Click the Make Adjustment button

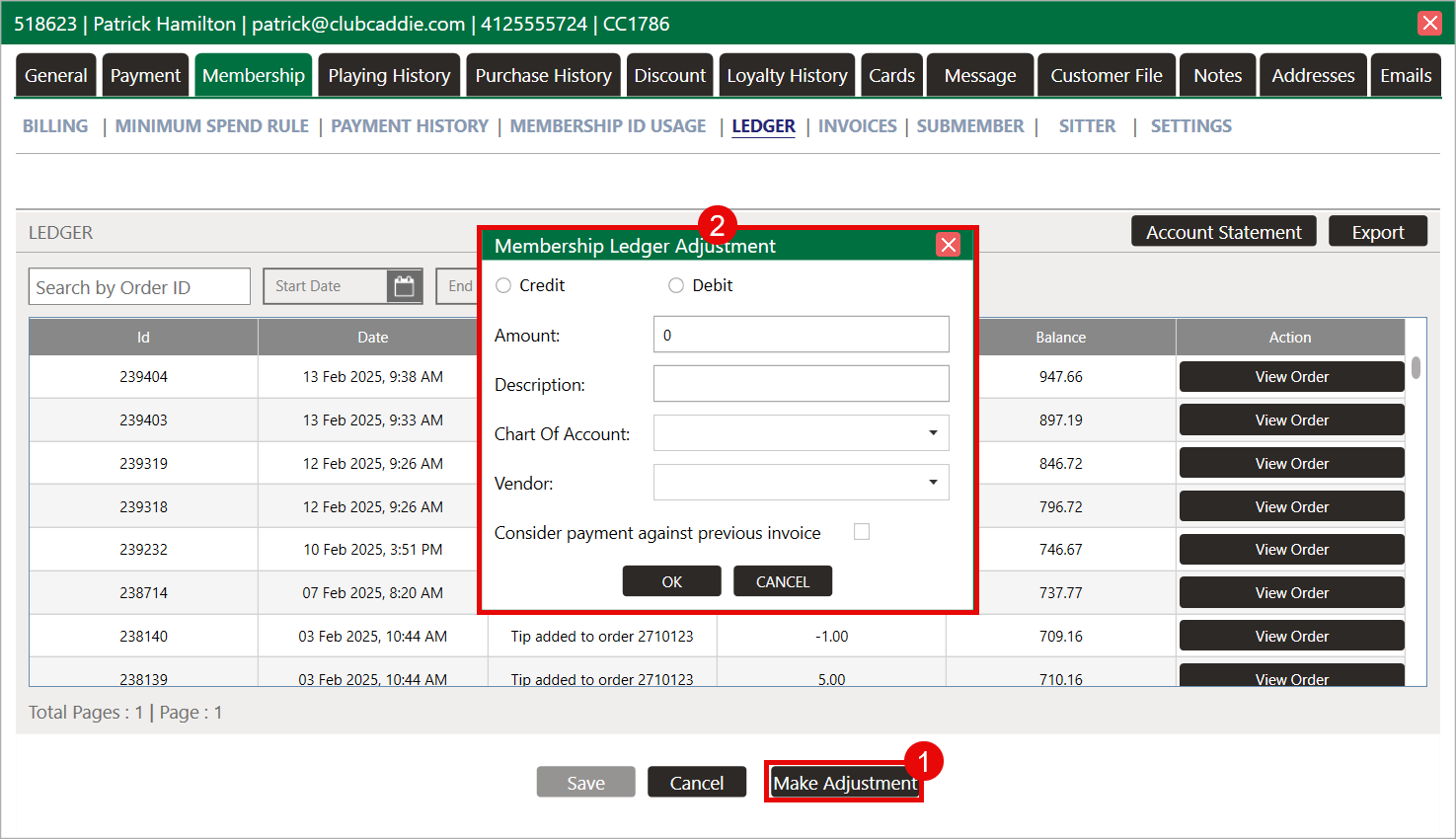845,783
